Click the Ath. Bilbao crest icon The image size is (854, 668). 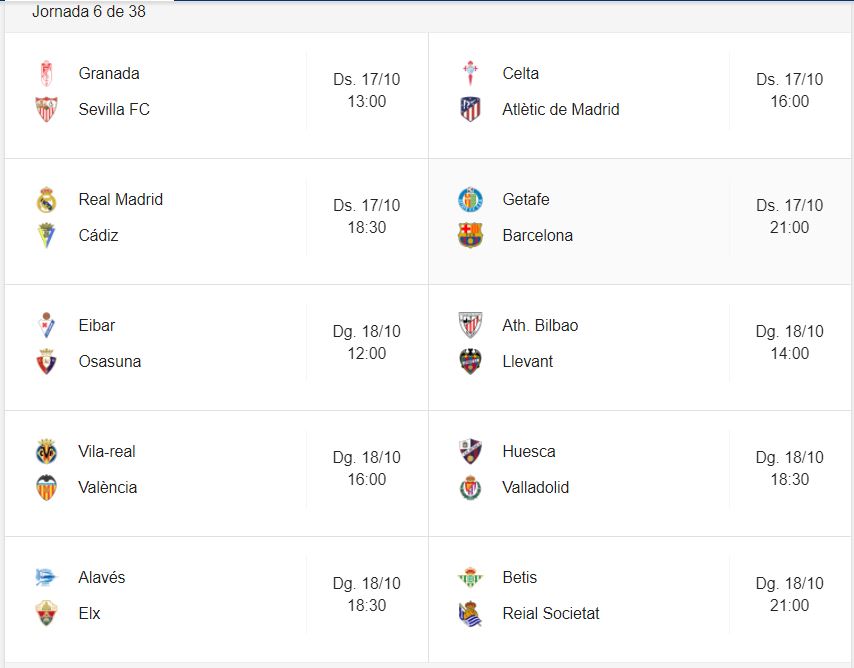point(470,326)
